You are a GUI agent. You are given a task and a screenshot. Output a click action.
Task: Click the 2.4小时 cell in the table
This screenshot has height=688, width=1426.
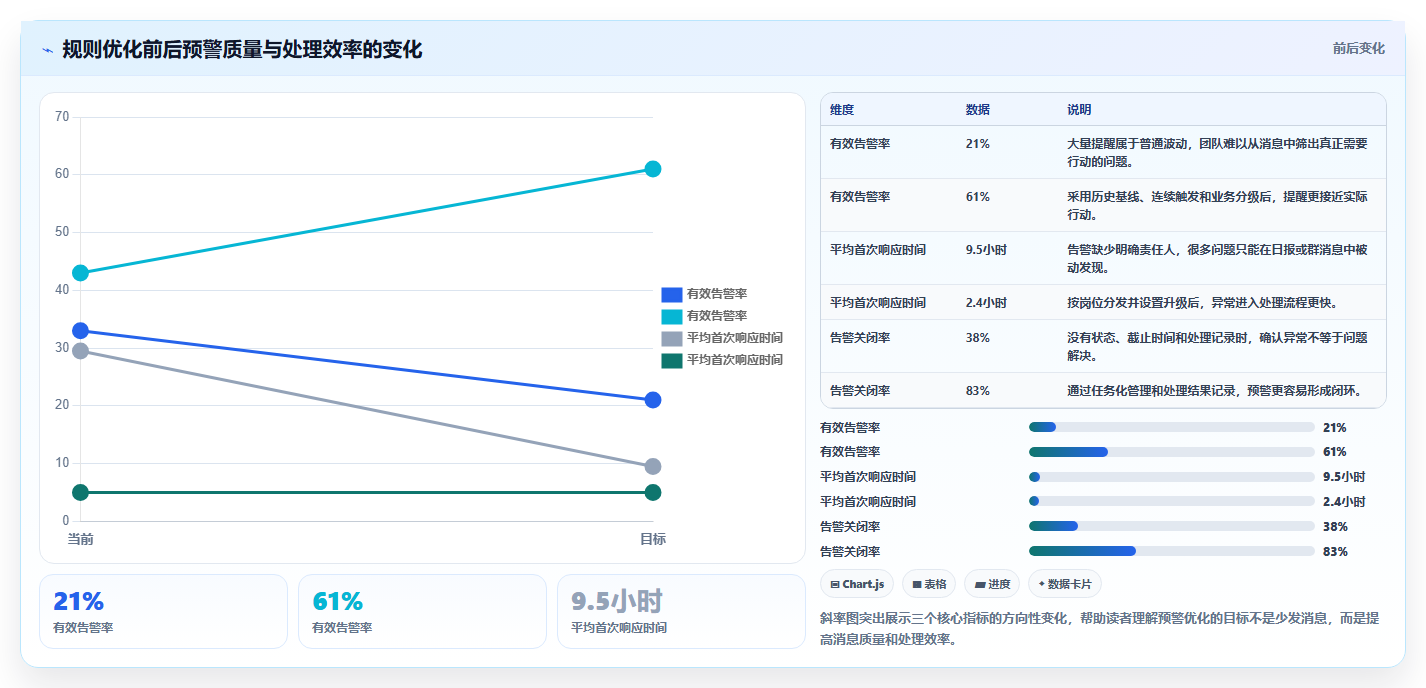pyautogui.click(x=986, y=303)
